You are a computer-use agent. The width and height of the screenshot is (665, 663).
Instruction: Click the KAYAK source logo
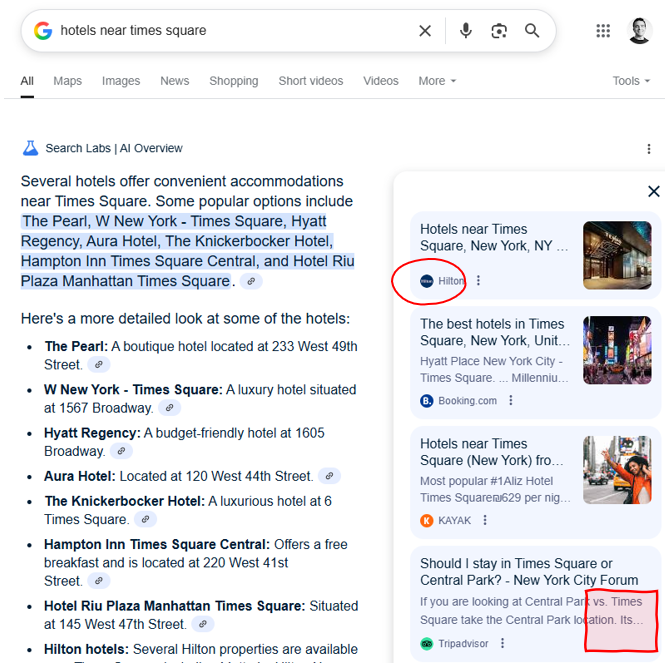[x=427, y=520]
